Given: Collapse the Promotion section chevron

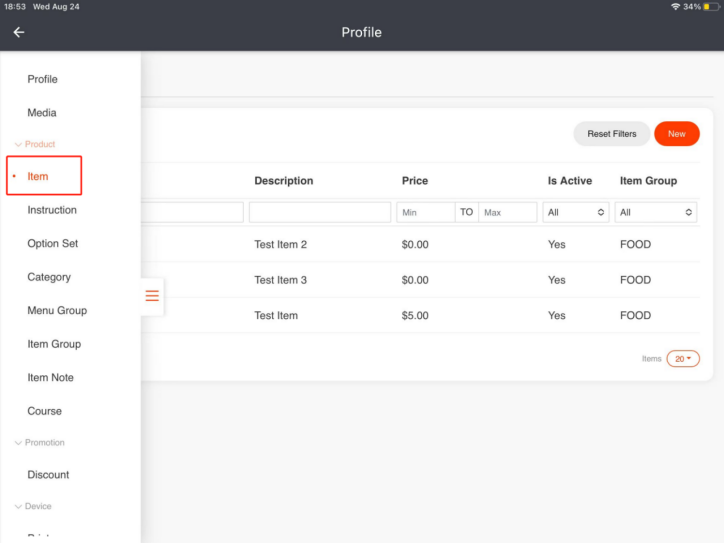Looking at the screenshot, I should click(x=18, y=443).
